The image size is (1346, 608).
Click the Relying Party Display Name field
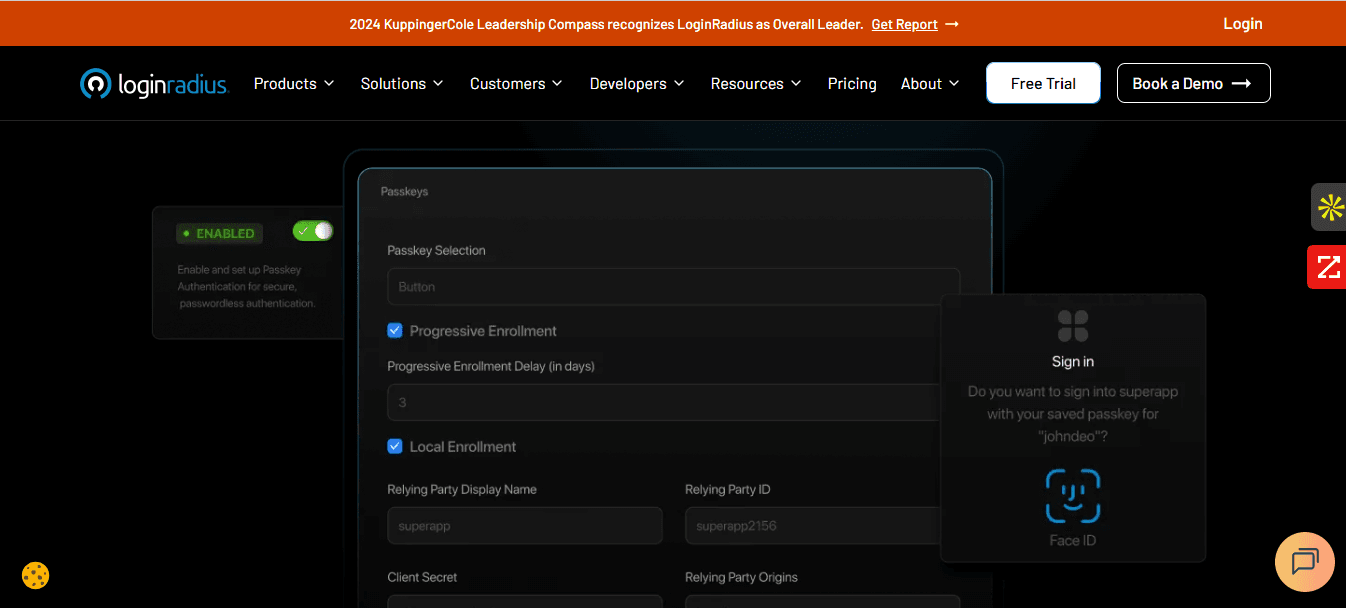point(524,525)
